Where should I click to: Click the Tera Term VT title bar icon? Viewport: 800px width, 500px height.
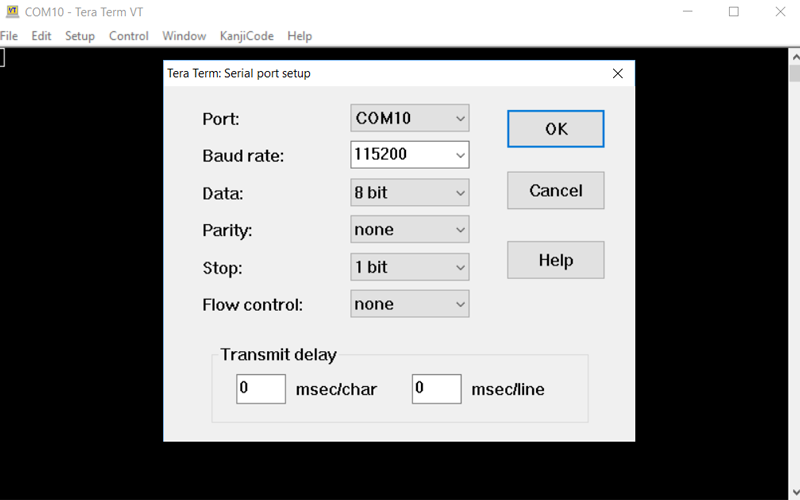tap(12, 12)
